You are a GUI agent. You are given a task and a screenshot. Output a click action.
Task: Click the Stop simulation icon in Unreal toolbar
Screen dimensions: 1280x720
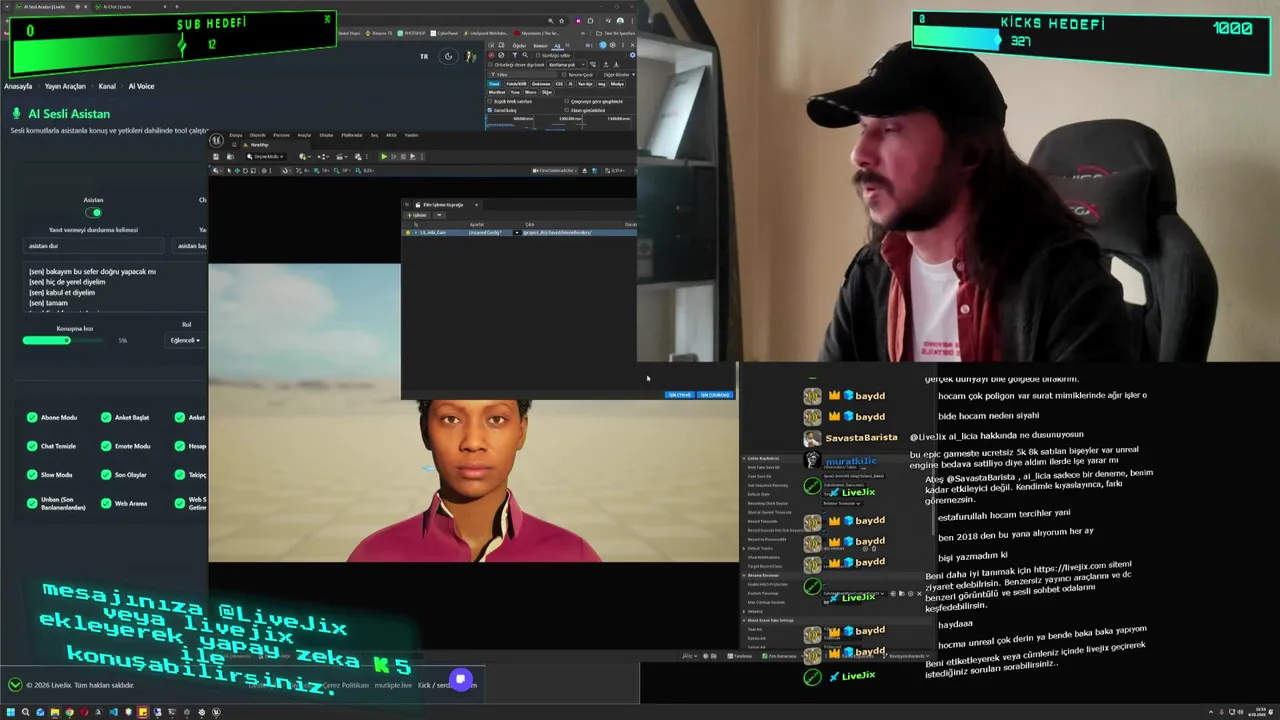[403, 157]
